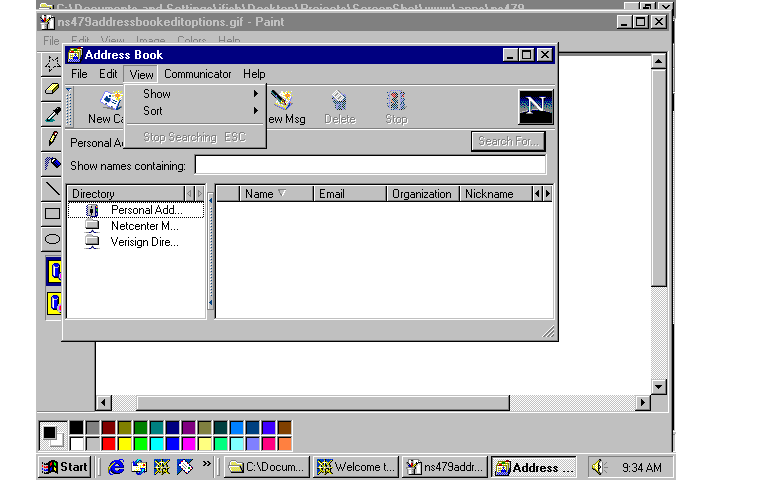The width and height of the screenshot is (770, 480).
Task: Click the New Card toolbar icon
Action: point(112,101)
